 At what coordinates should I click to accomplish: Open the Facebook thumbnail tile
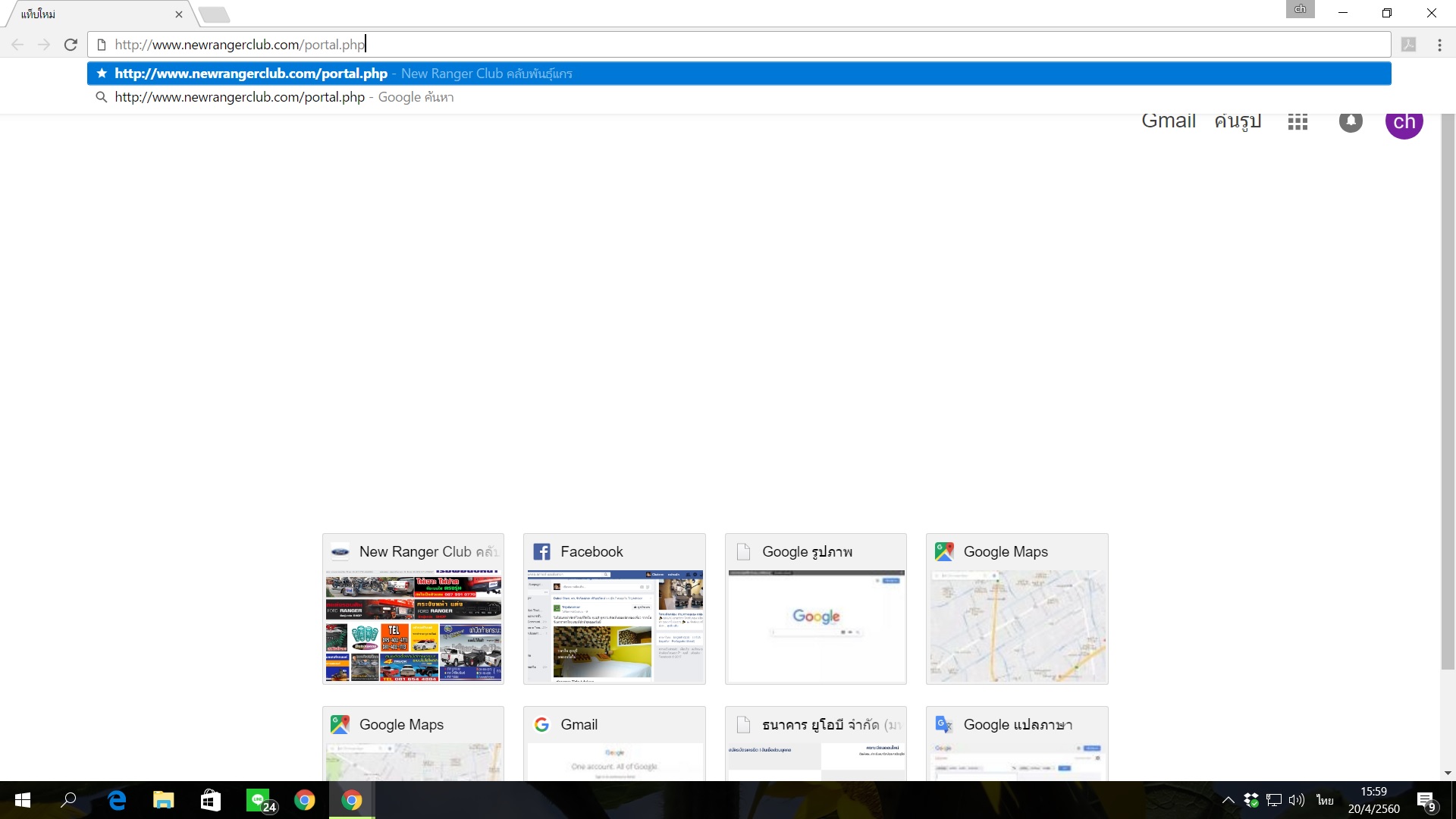click(614, 609)
